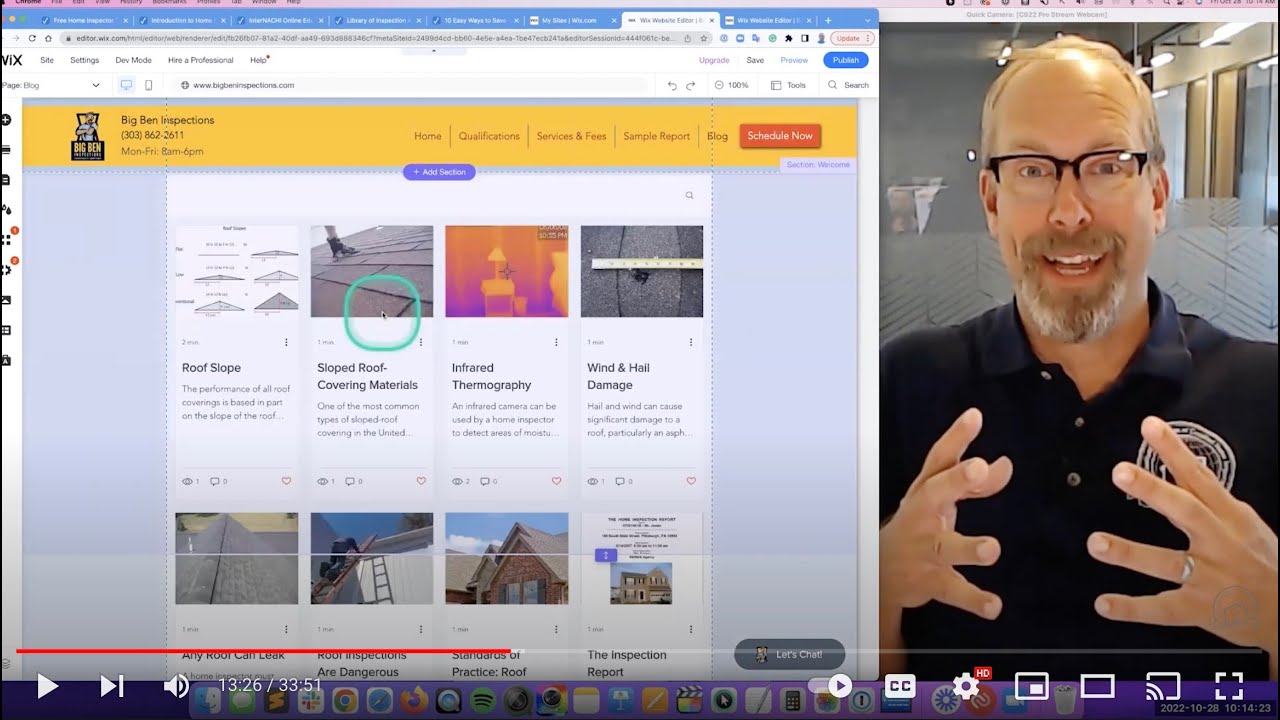Open Hire a Professional menu
The height and width of the screenshot is (720, 1280).
(x=201, y=60)
